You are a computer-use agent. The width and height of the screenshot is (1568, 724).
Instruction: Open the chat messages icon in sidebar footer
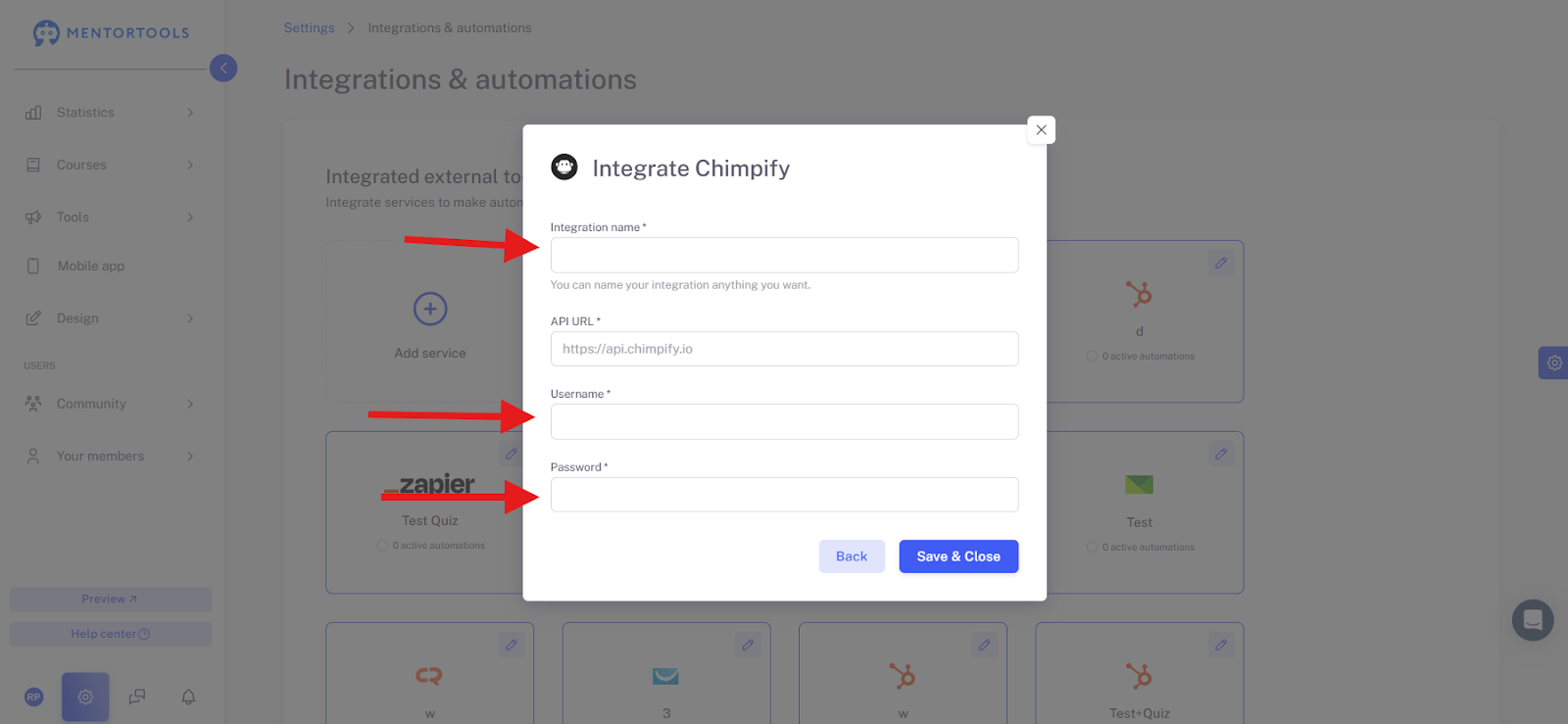coord(137,697)
